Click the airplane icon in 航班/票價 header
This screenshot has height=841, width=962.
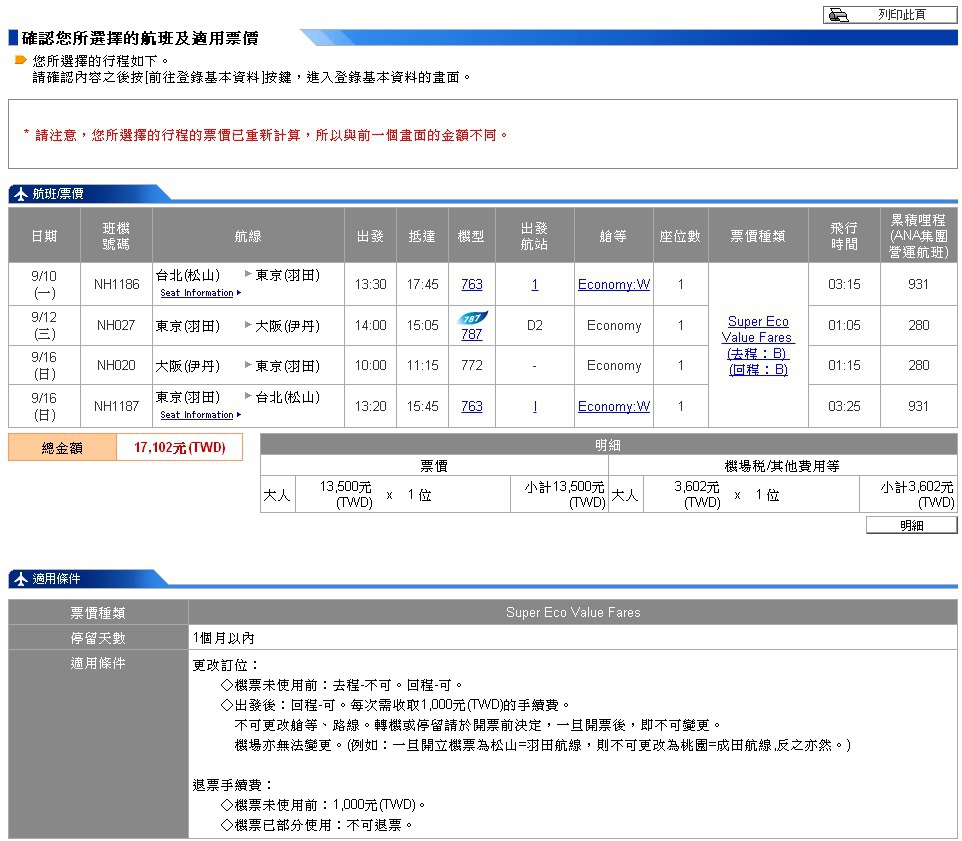click(20, 194)
